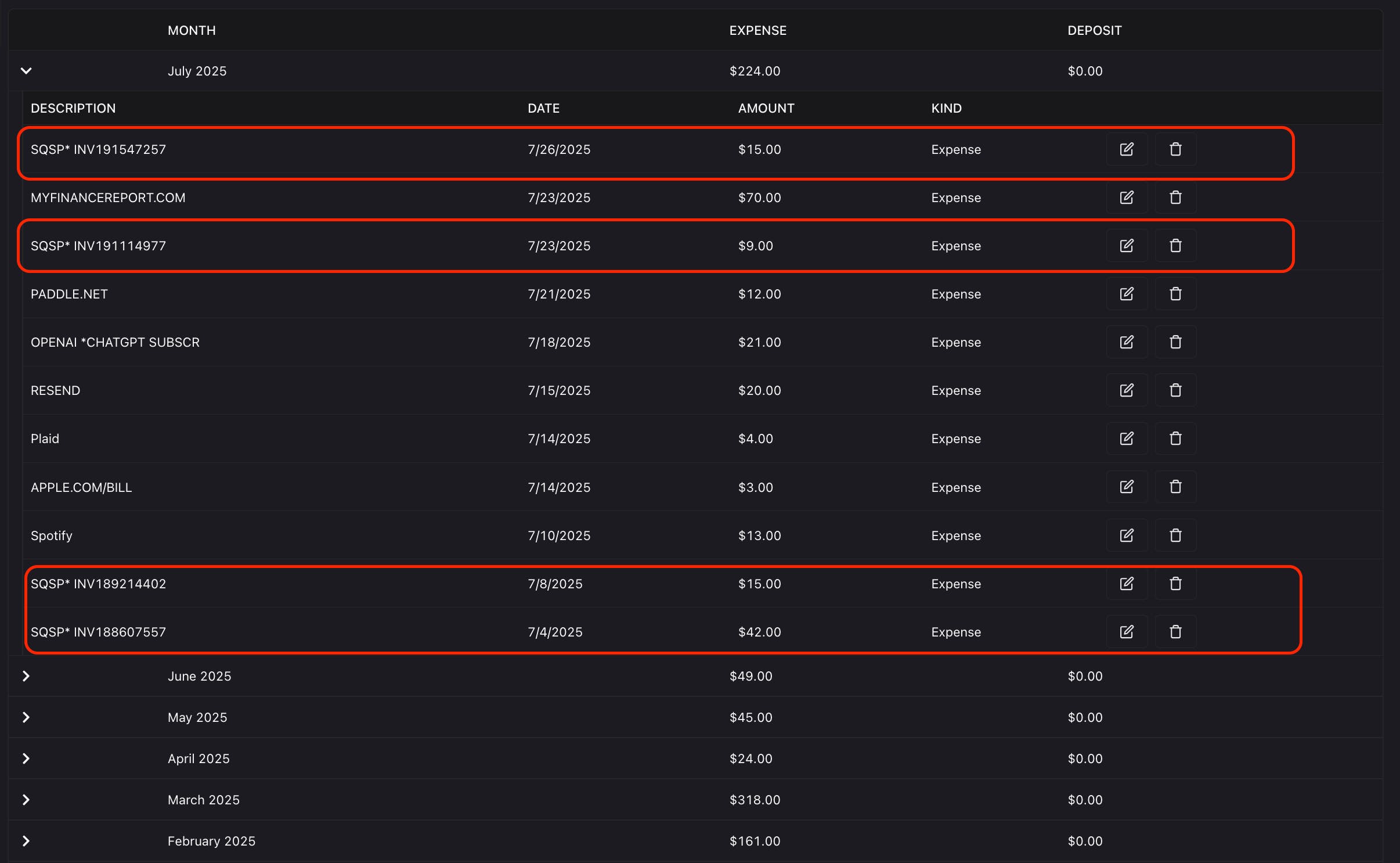
Task: Collapse the July 2025 month row
Action: 26,71
